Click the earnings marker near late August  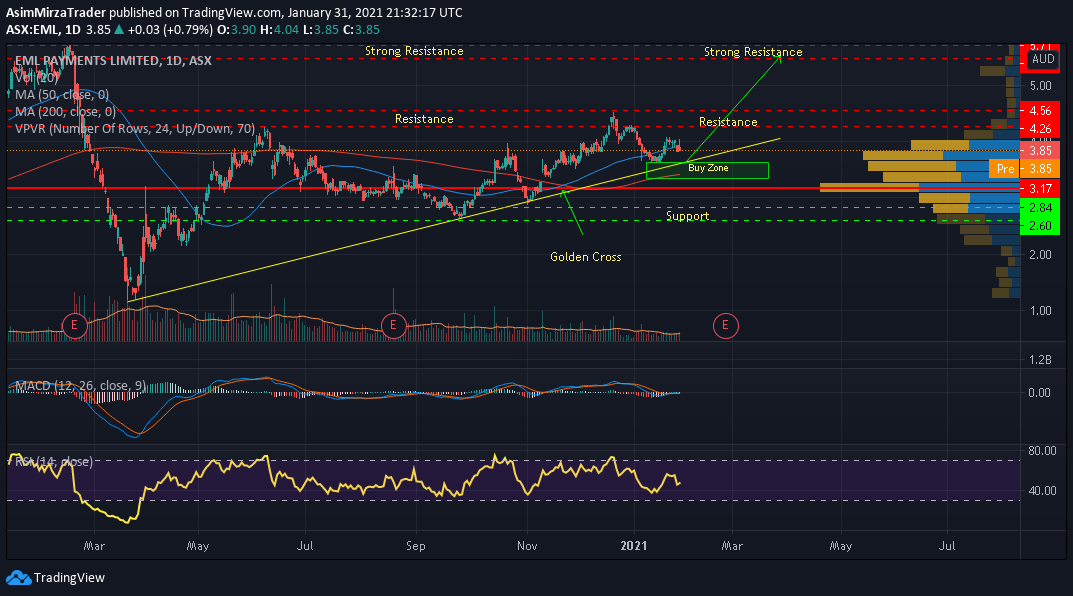393,326
